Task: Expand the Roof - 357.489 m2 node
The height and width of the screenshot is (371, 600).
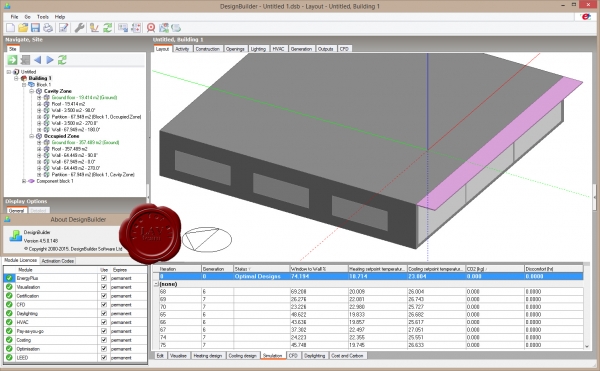Action: 39,149
